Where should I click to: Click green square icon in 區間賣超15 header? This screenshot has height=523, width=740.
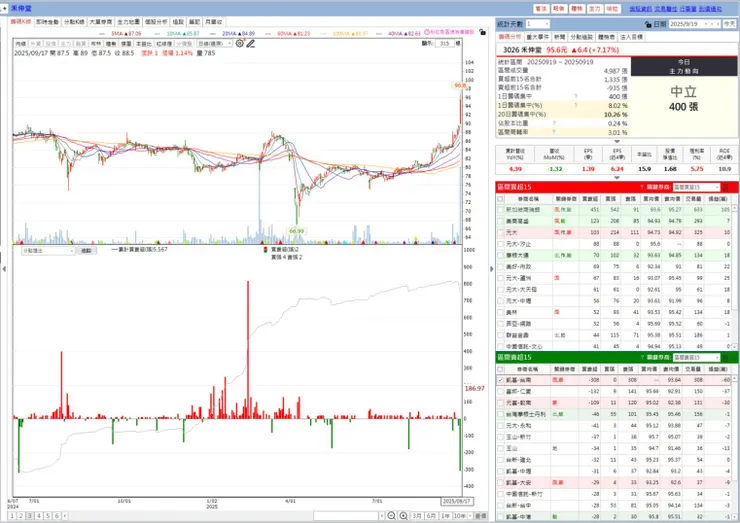coord(725,357)
